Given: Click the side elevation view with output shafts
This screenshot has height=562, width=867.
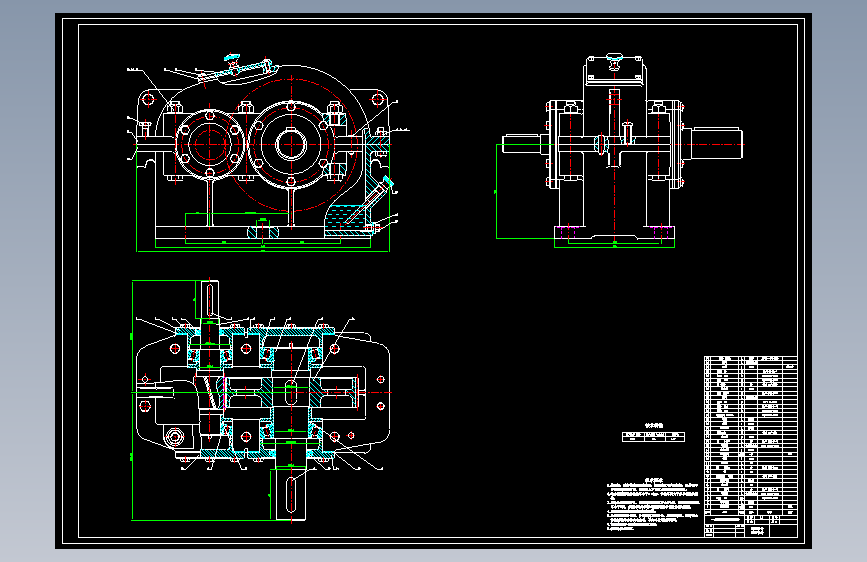Looking at the screenshot, I should tap(619, 150).
